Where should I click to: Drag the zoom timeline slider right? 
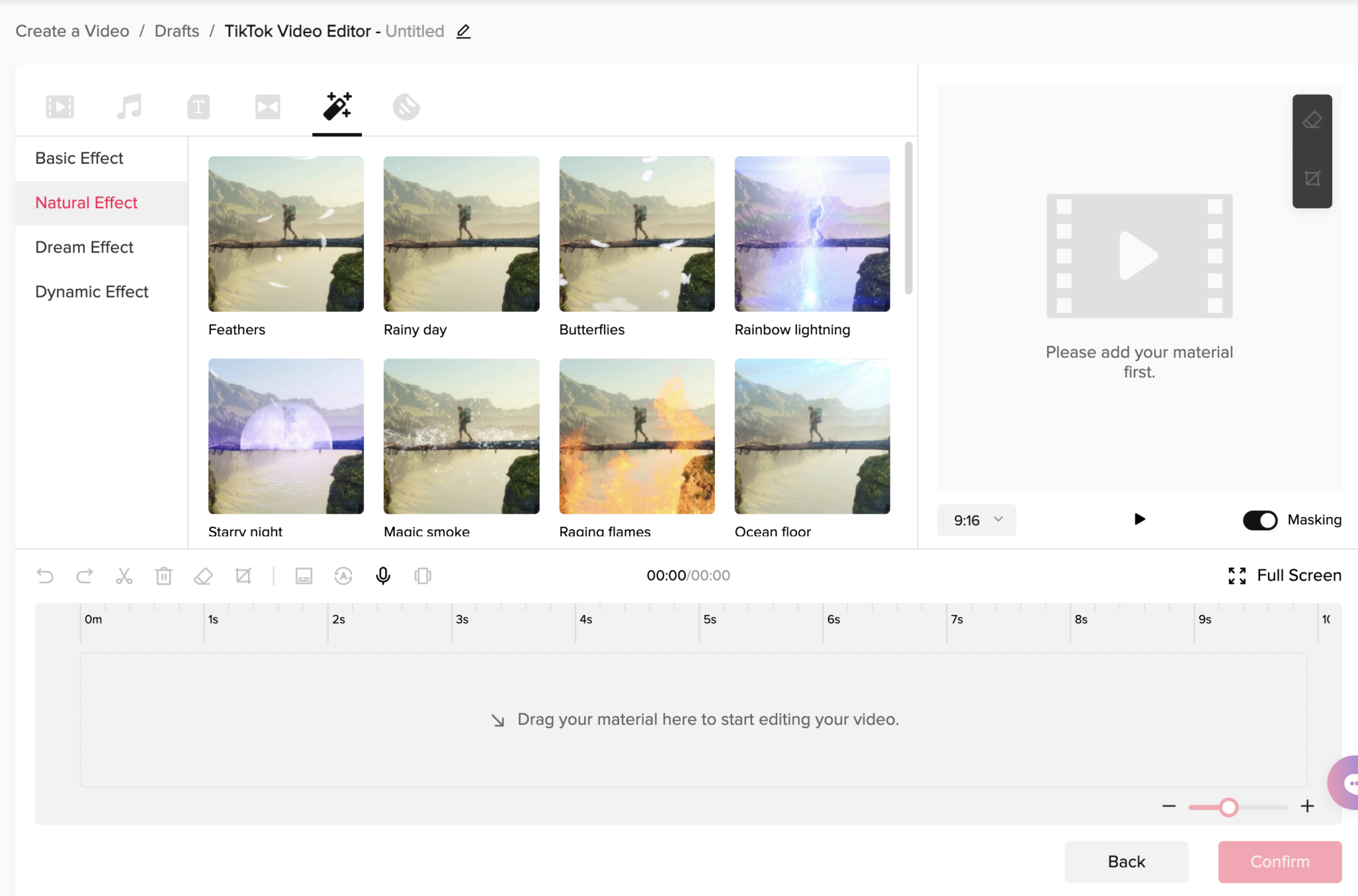click(x=1228, y=805)
